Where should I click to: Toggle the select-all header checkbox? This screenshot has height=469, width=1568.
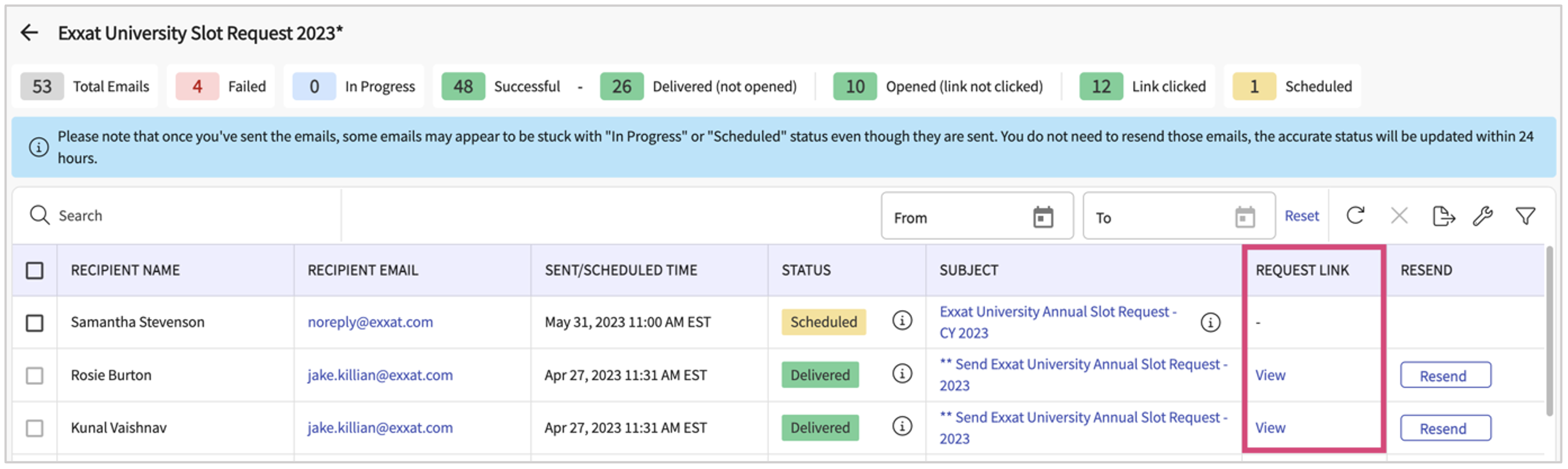[34, 271]
